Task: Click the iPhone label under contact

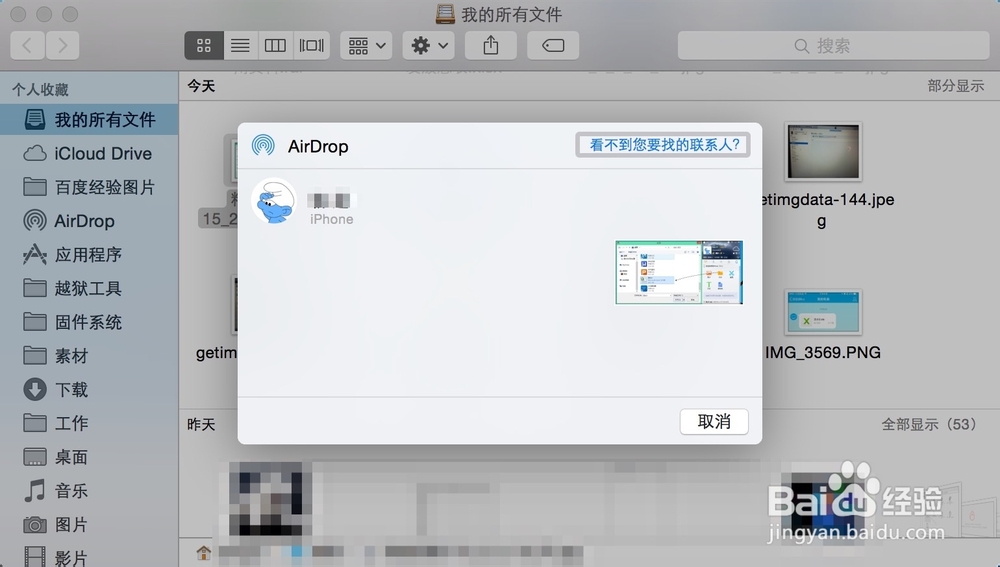Action: click(332, 219)
